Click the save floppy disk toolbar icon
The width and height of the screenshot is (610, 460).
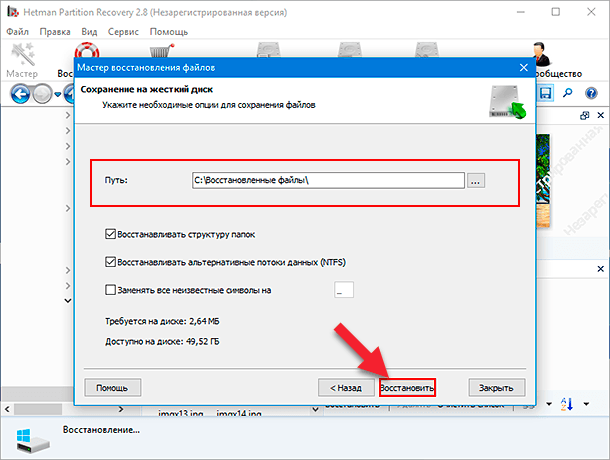545,93
